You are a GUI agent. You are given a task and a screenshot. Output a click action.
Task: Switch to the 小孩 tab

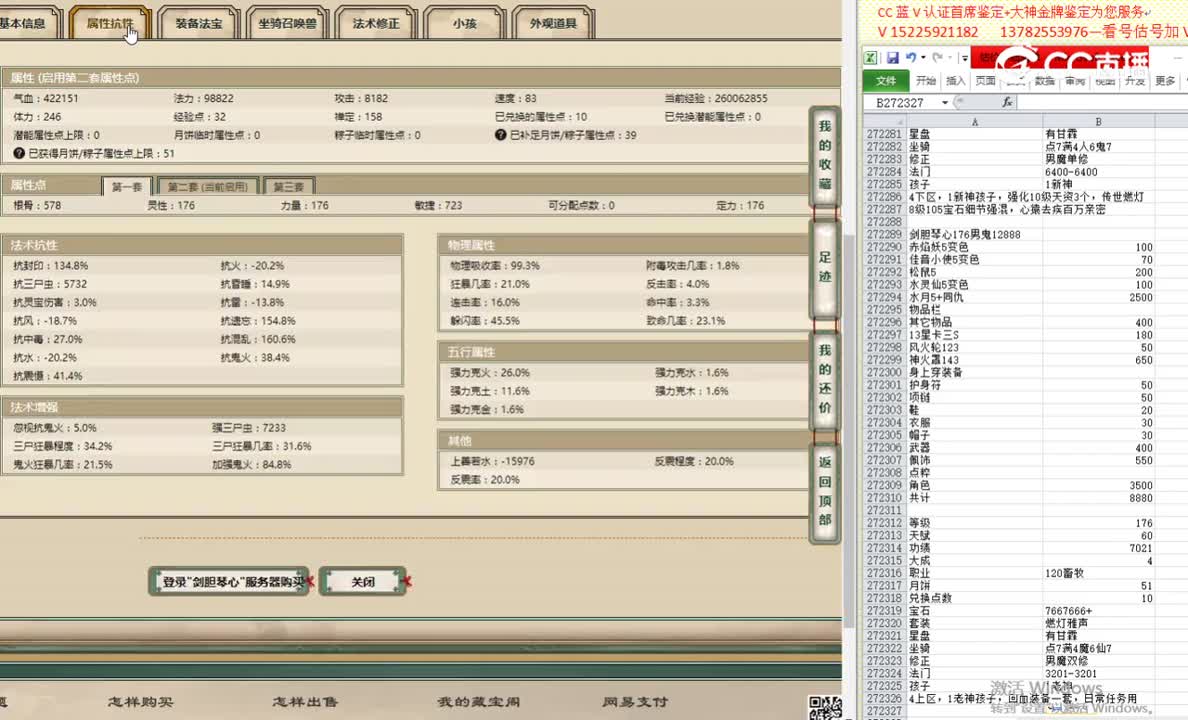(464, 23)
